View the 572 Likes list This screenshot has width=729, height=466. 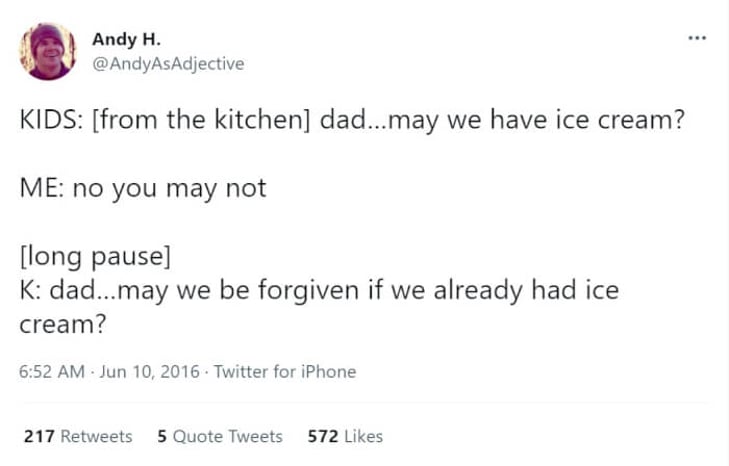coord(345,436)
